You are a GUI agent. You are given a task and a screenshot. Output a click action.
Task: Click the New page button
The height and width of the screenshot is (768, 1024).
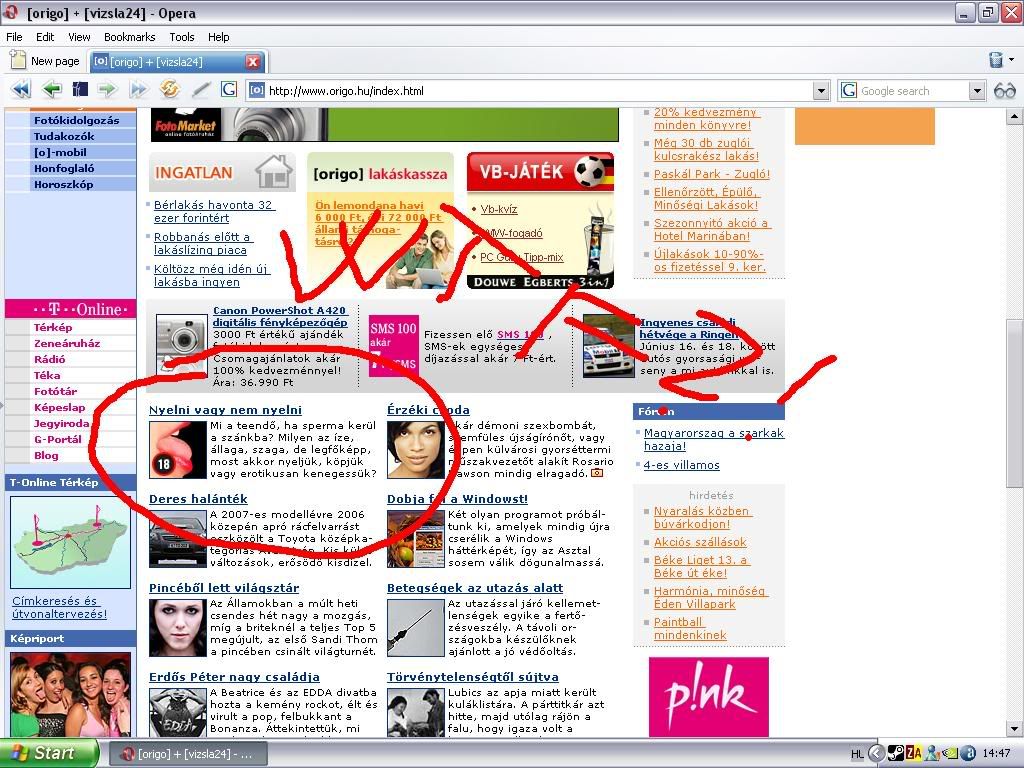[45, 61]
